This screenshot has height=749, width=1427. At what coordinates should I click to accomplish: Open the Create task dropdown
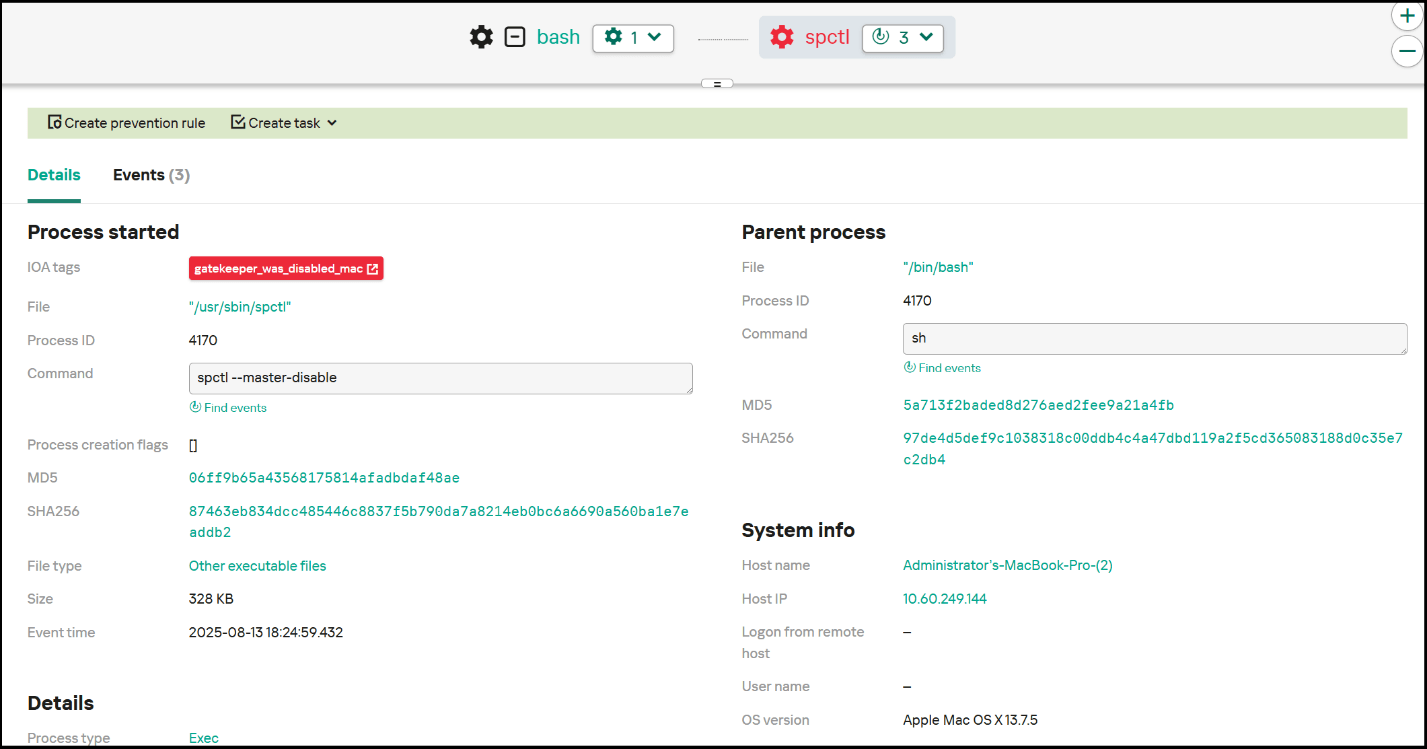click(283, 122)
